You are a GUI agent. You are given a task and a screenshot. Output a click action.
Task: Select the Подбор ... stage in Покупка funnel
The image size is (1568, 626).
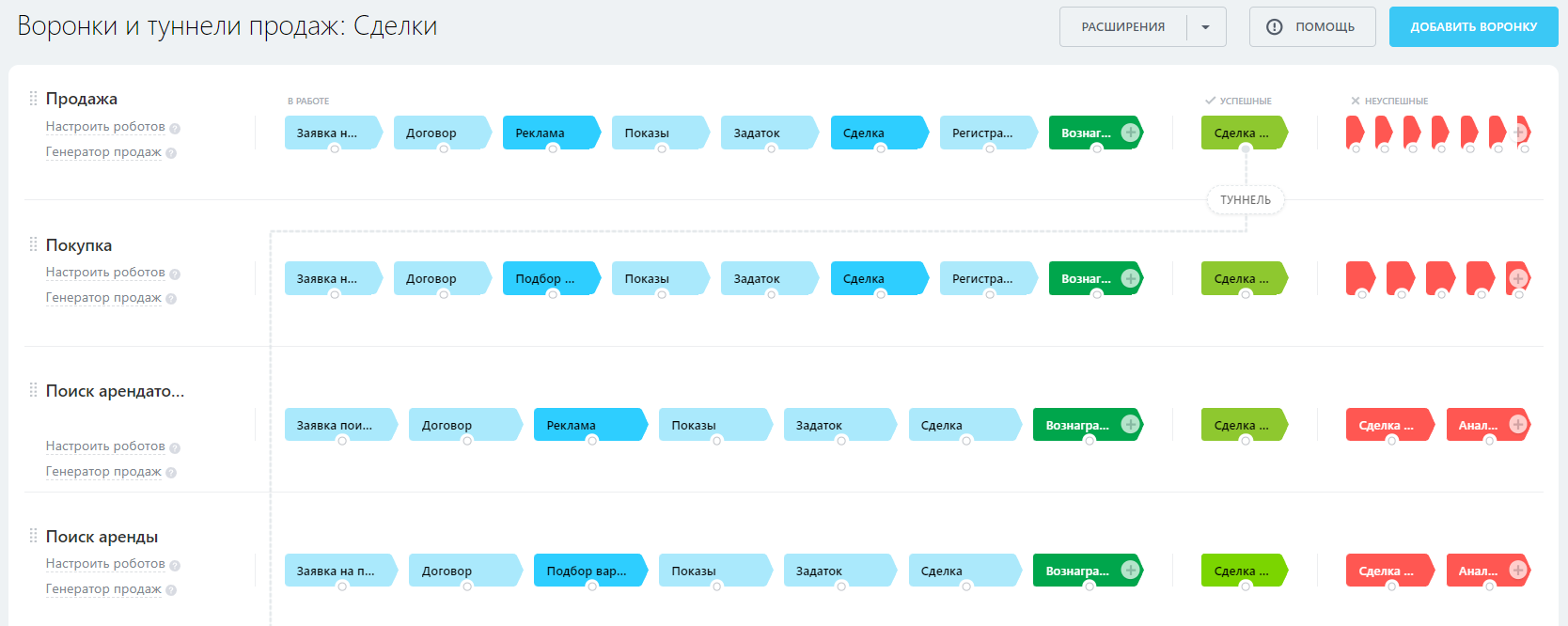tap(552, 278)
